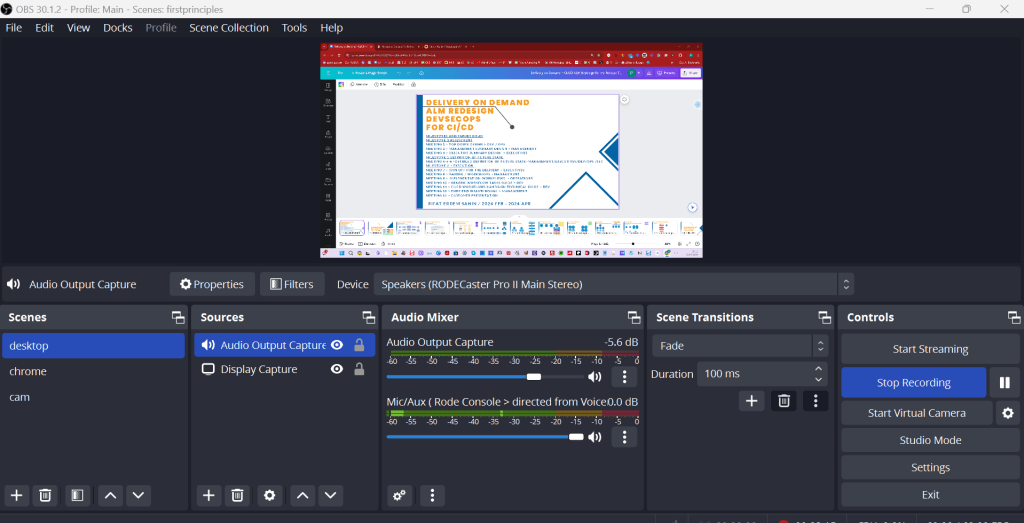Delete scene transition with trash icon
This screenshot has height=523, width=1024.
784,401
